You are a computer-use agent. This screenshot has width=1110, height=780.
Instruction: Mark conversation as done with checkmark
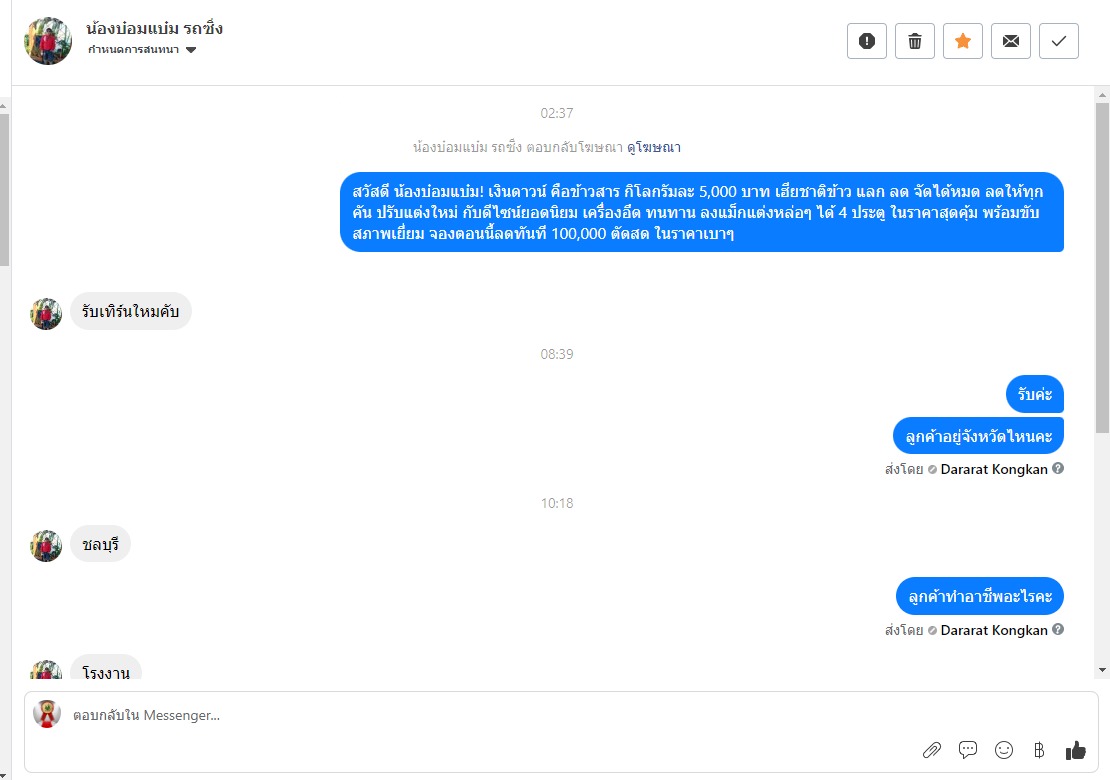click(1059, 41)
